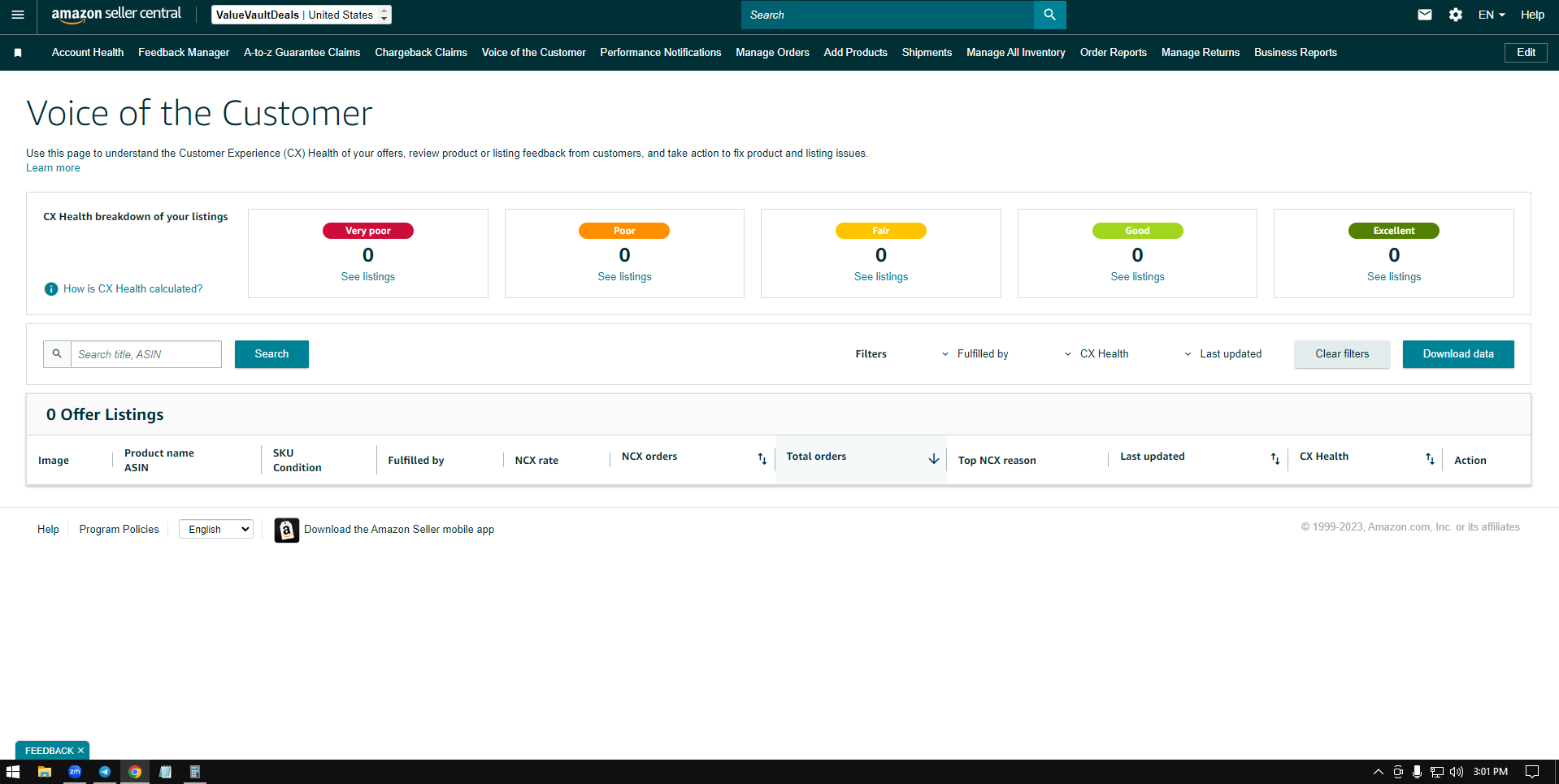Go to Manage Orders

tap(772, 53)
